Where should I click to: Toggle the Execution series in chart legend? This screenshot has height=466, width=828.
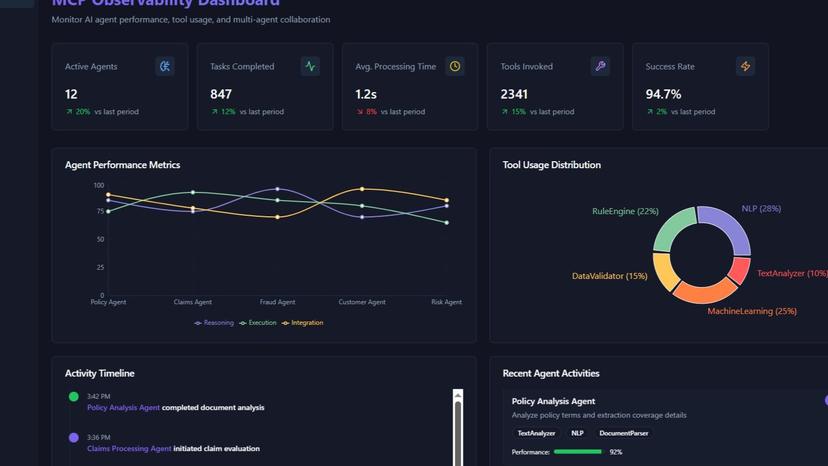point(258,323)
